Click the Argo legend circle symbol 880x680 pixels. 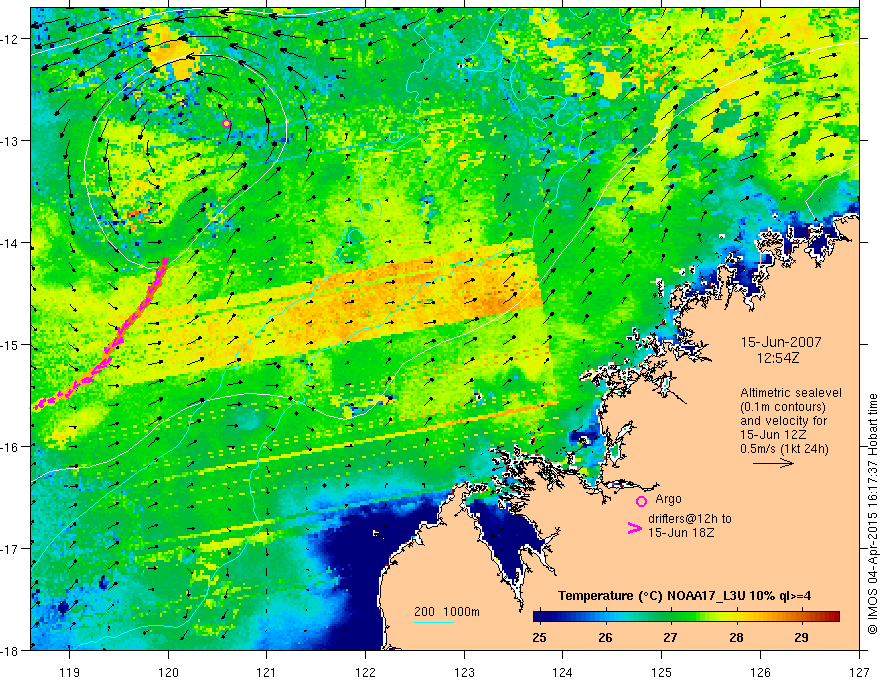pos(641,501)
